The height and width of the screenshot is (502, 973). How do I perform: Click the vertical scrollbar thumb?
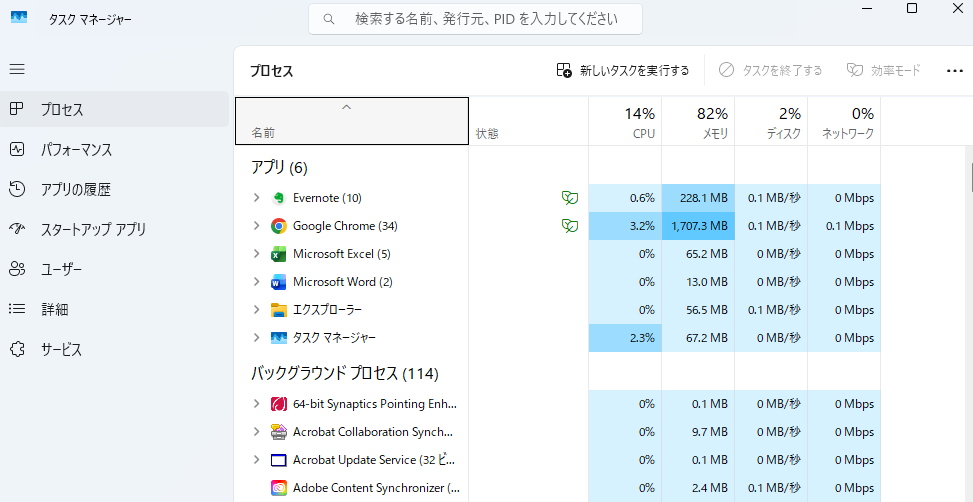(971, 179)
